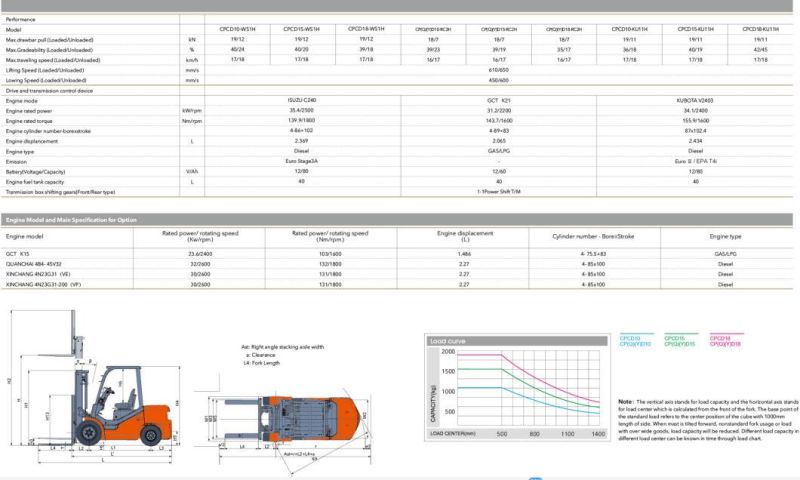The image size is (800, 480).
Task: Select the "Engine mode" row label
Action: (x=21, y=101)
